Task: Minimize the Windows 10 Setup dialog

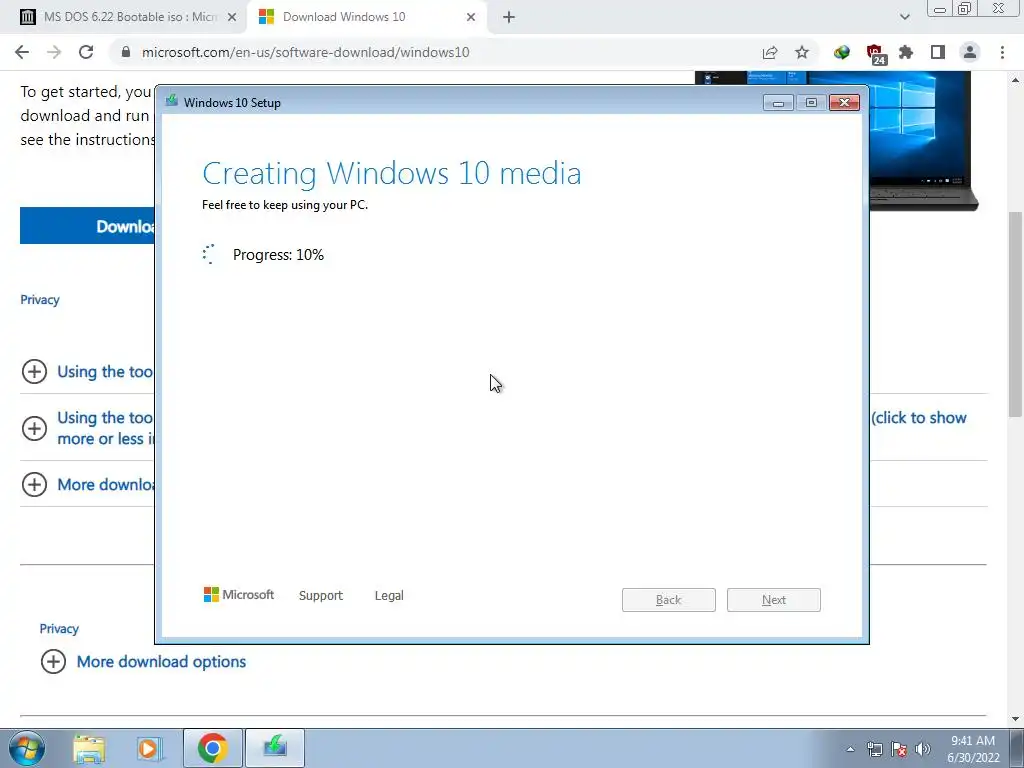Action: point(778,103)
